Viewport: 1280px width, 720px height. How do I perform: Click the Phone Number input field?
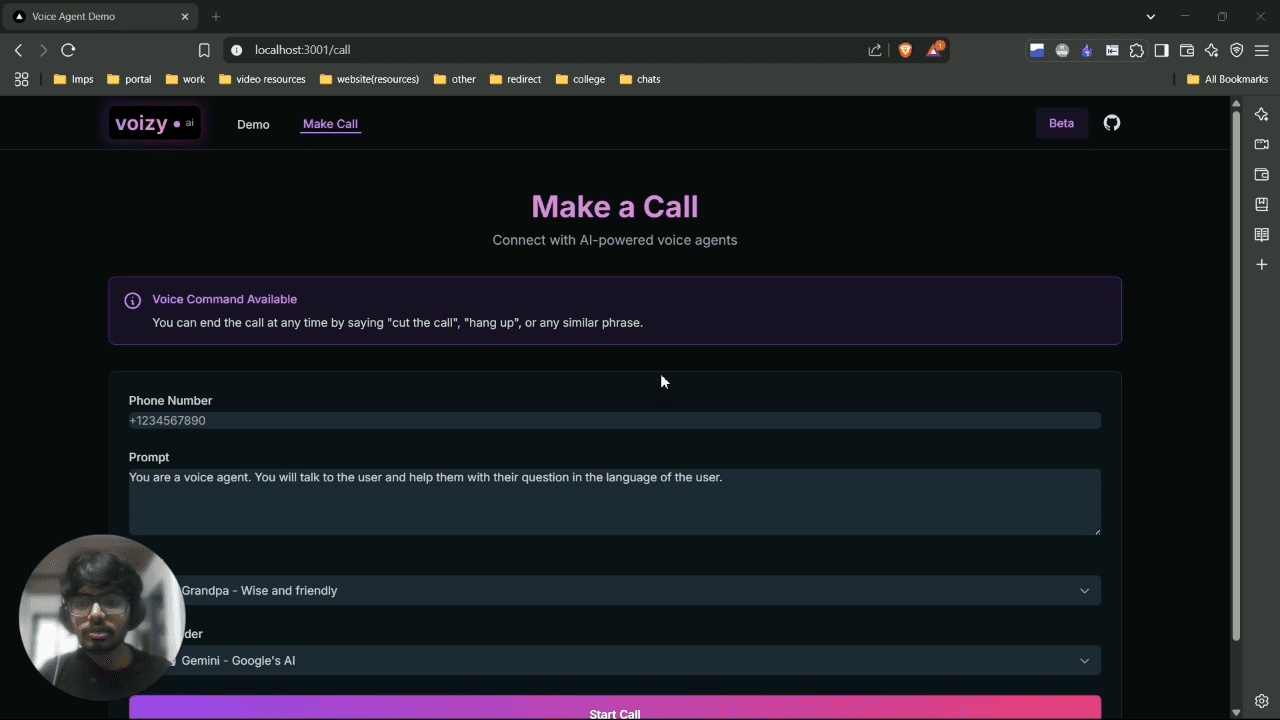pos(614,420)
